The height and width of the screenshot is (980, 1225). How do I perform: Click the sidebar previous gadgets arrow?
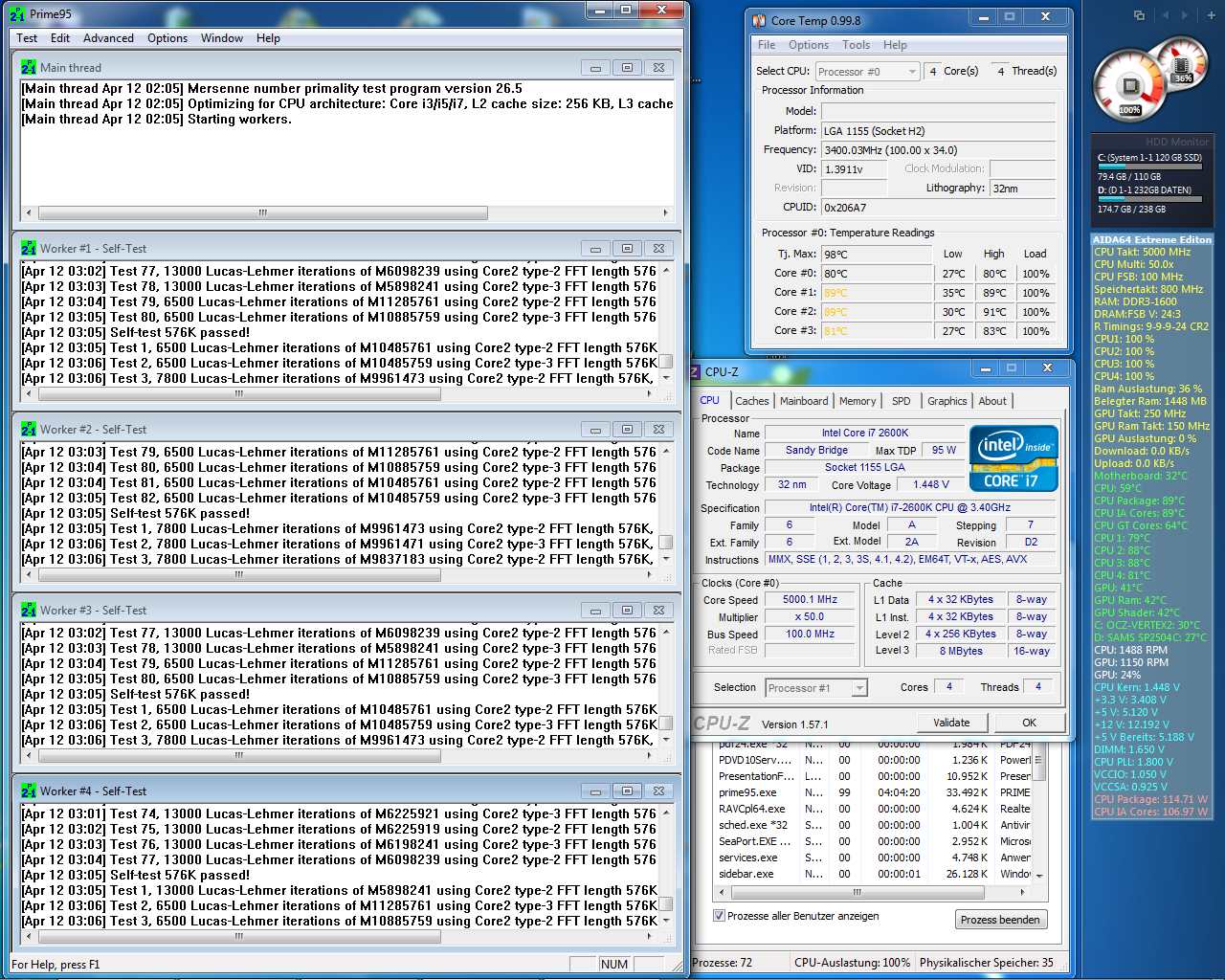tap(1165, 15)
